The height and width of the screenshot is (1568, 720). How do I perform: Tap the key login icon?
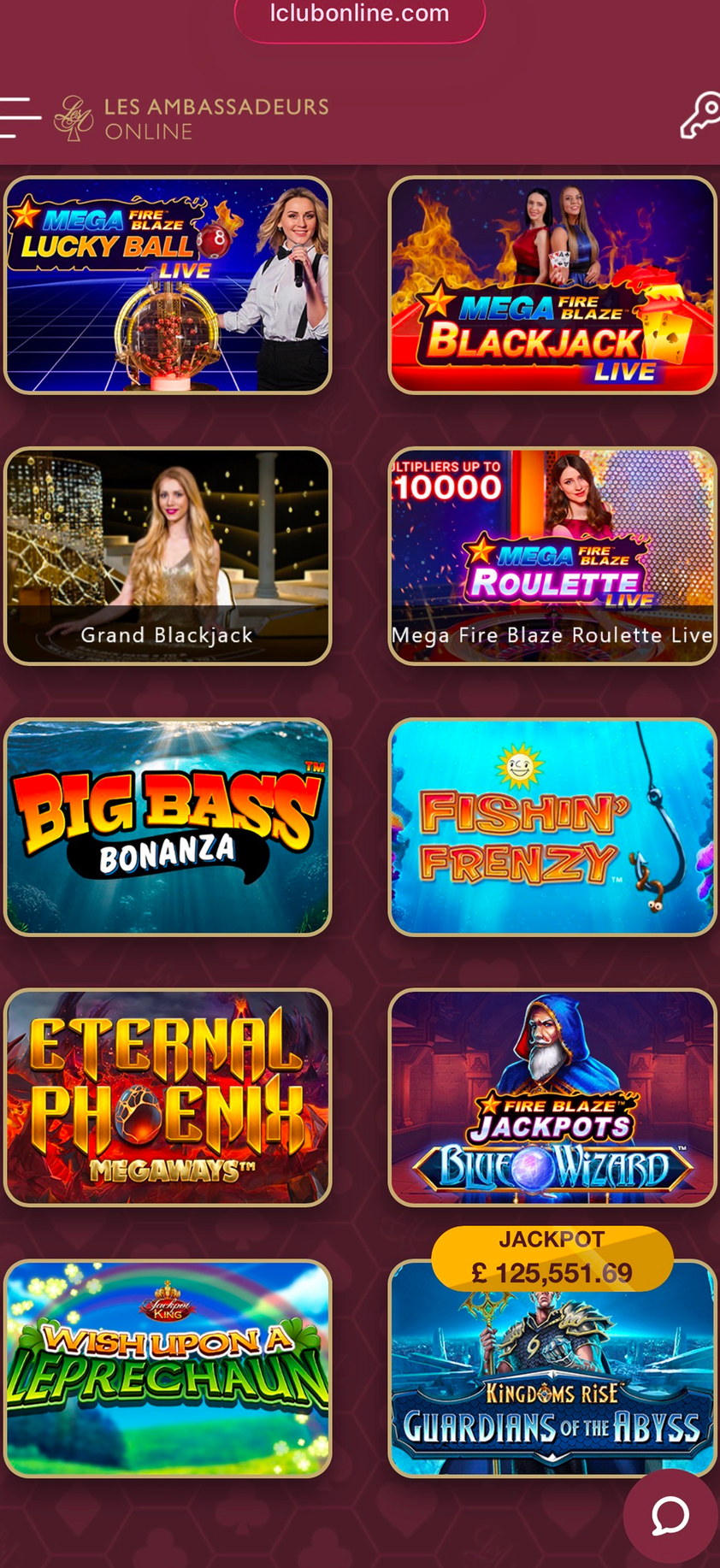point(700,115)
